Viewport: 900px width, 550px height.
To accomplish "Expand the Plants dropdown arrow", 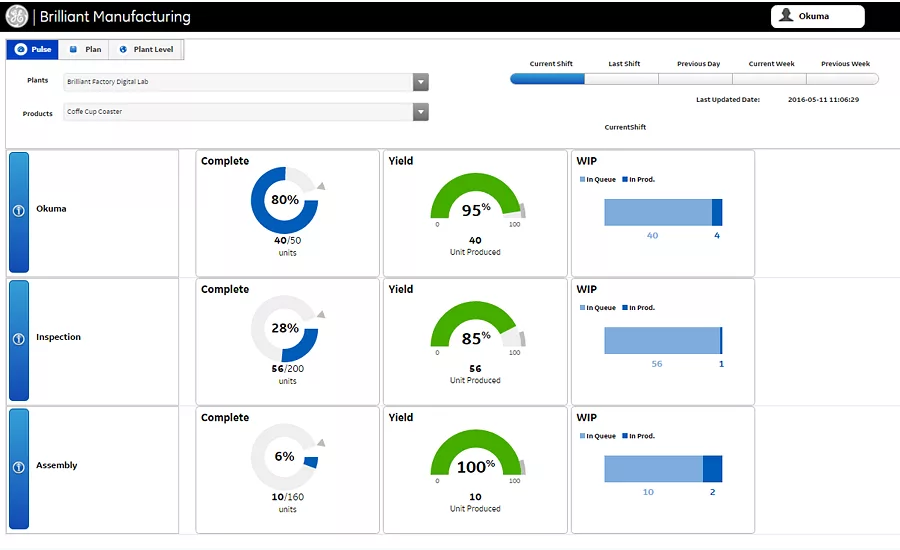I will pyautogui.click(x=421, y=82).
